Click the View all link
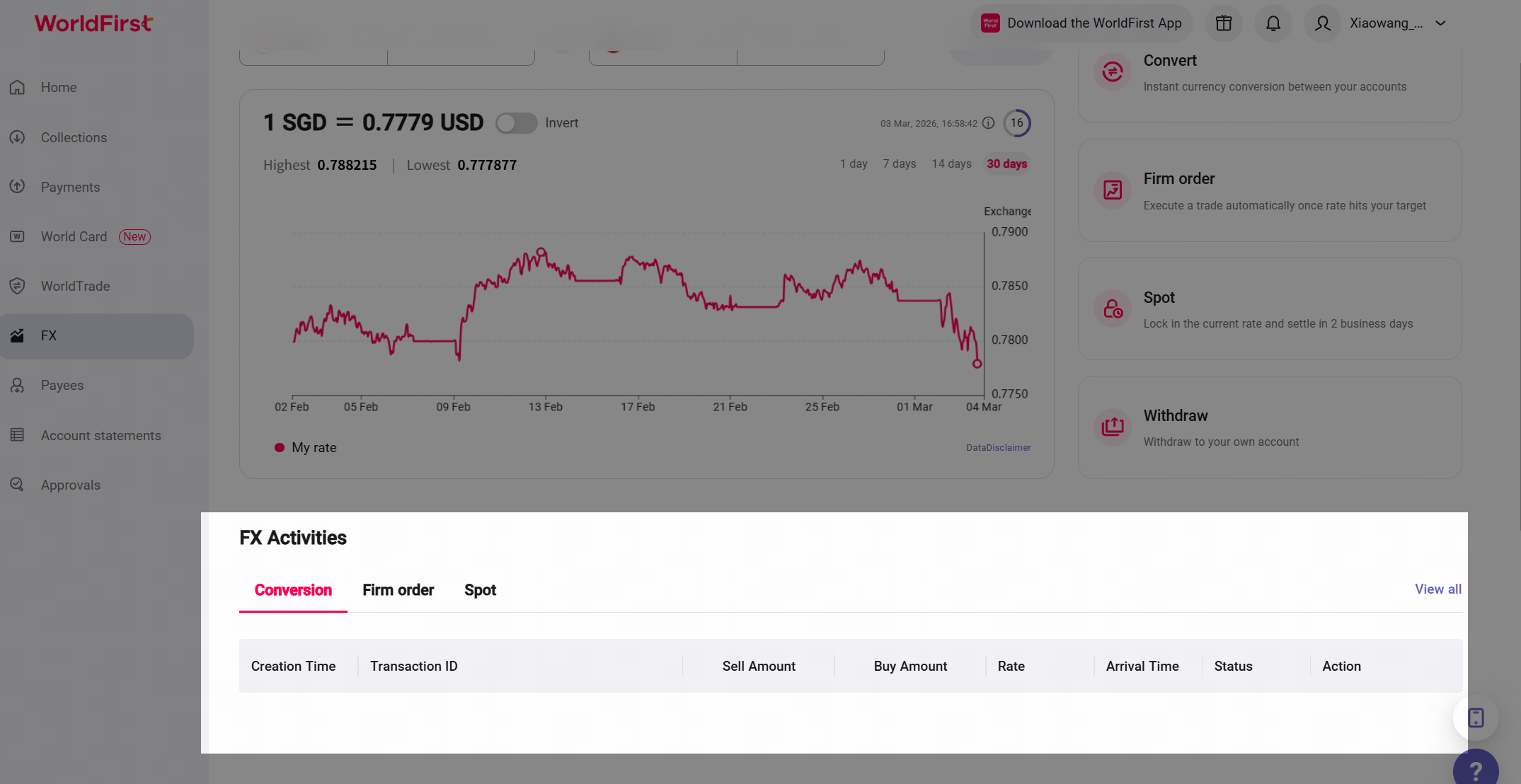The height and width of the screenshot is (784, 1521). [1437, 589]
